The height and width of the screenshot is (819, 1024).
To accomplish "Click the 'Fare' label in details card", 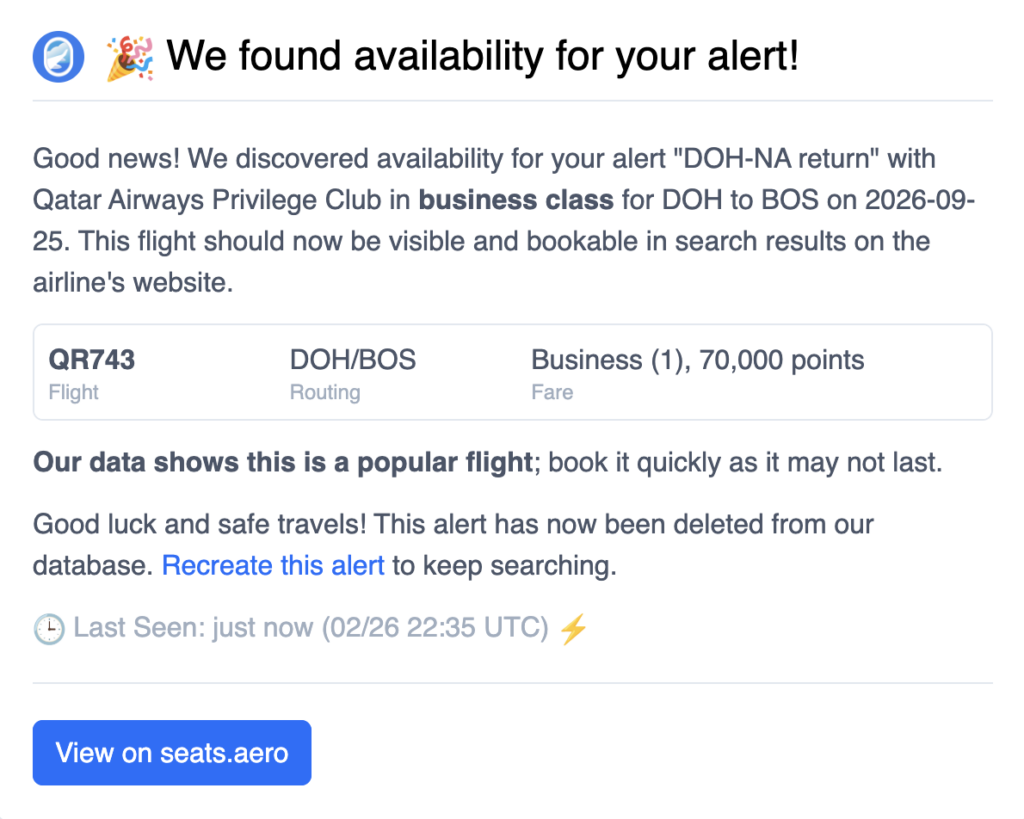I will (552, 392).
